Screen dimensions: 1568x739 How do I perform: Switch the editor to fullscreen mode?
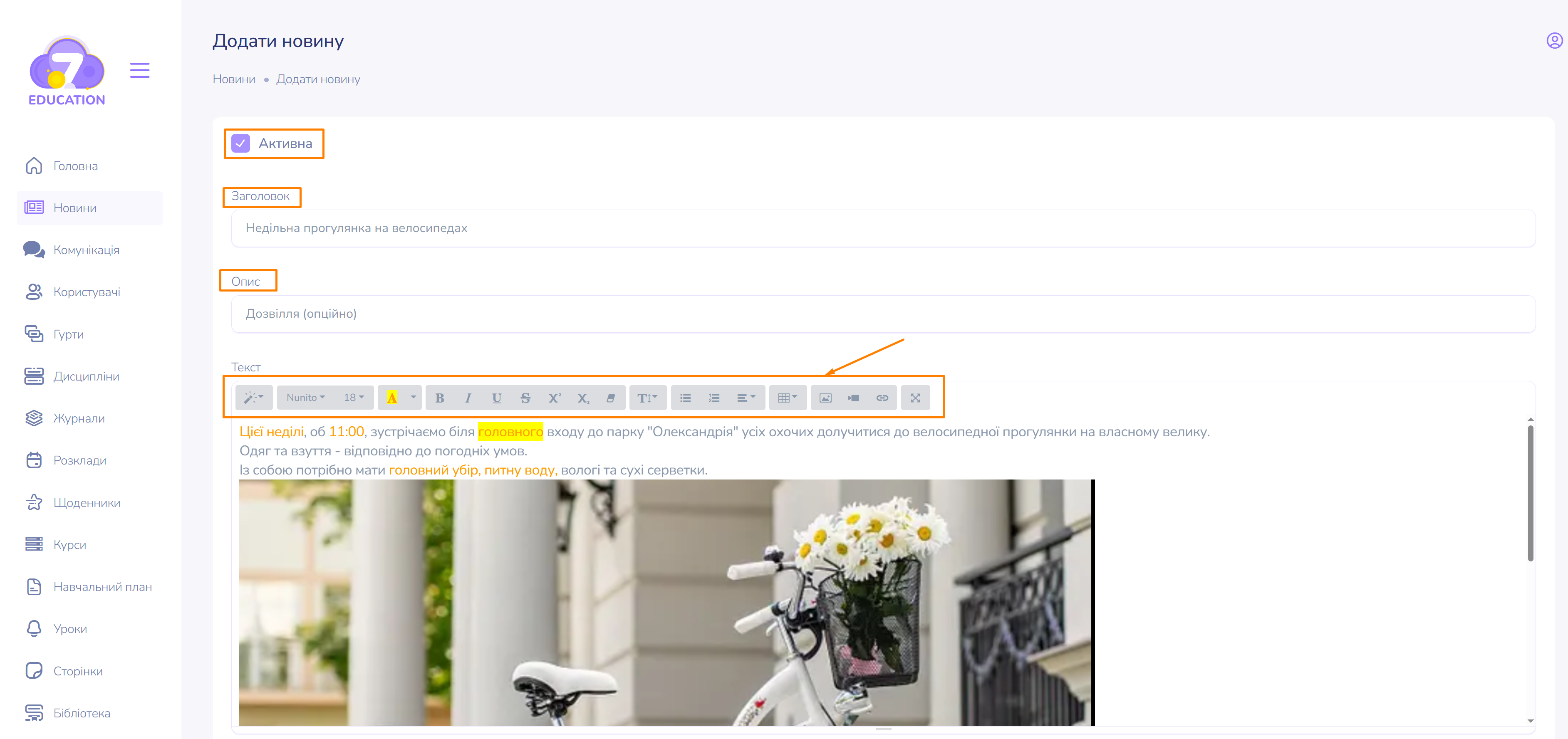point(916,398)
